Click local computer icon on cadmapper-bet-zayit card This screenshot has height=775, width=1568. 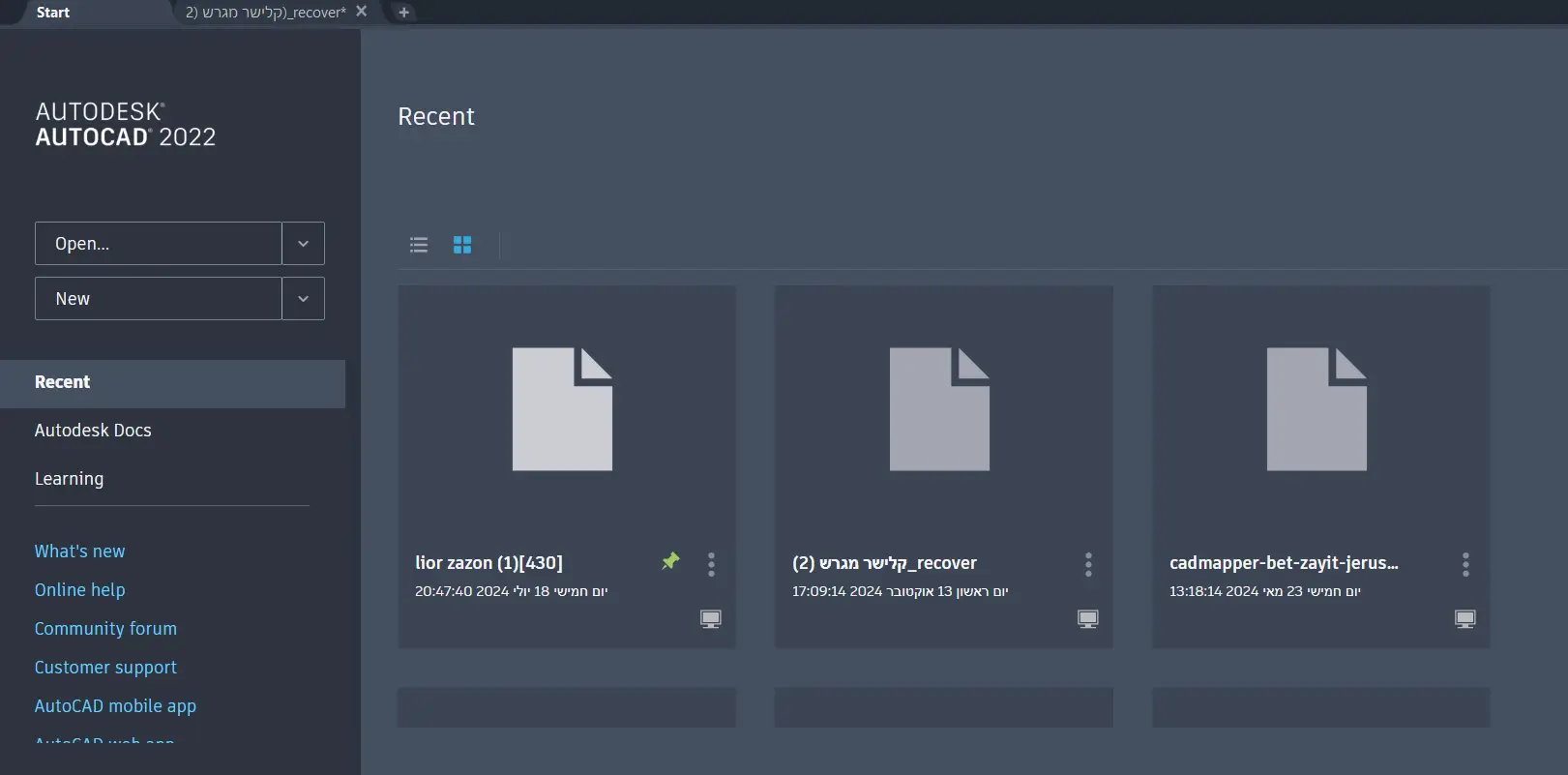tap(1465, 619)
